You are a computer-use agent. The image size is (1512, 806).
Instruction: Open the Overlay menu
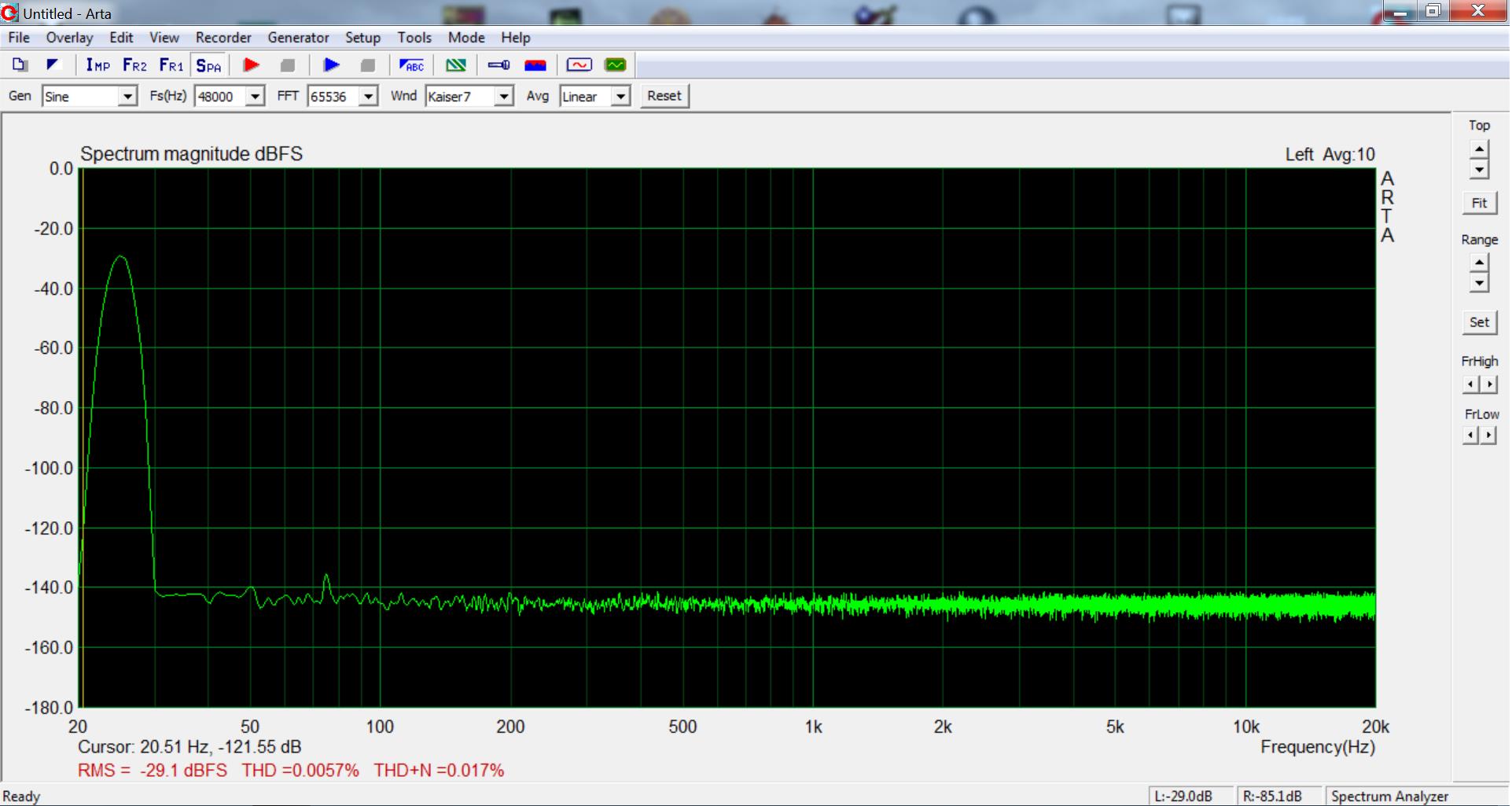point(69,38)
